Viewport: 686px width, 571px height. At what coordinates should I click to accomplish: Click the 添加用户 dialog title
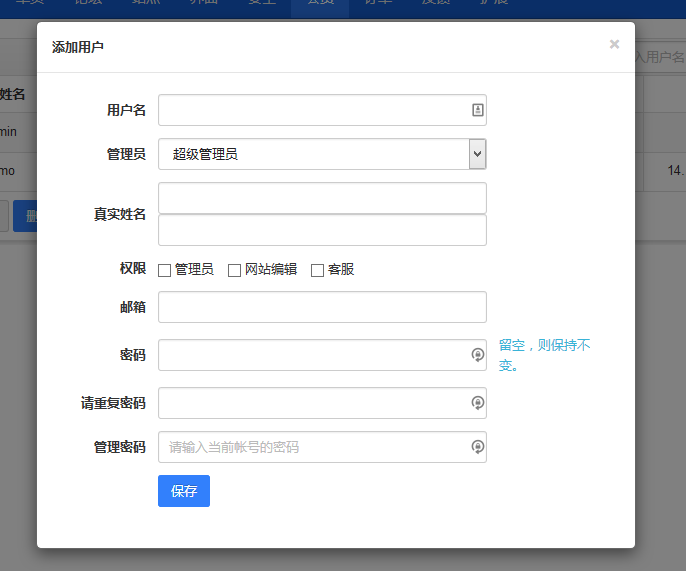point(77,47)
